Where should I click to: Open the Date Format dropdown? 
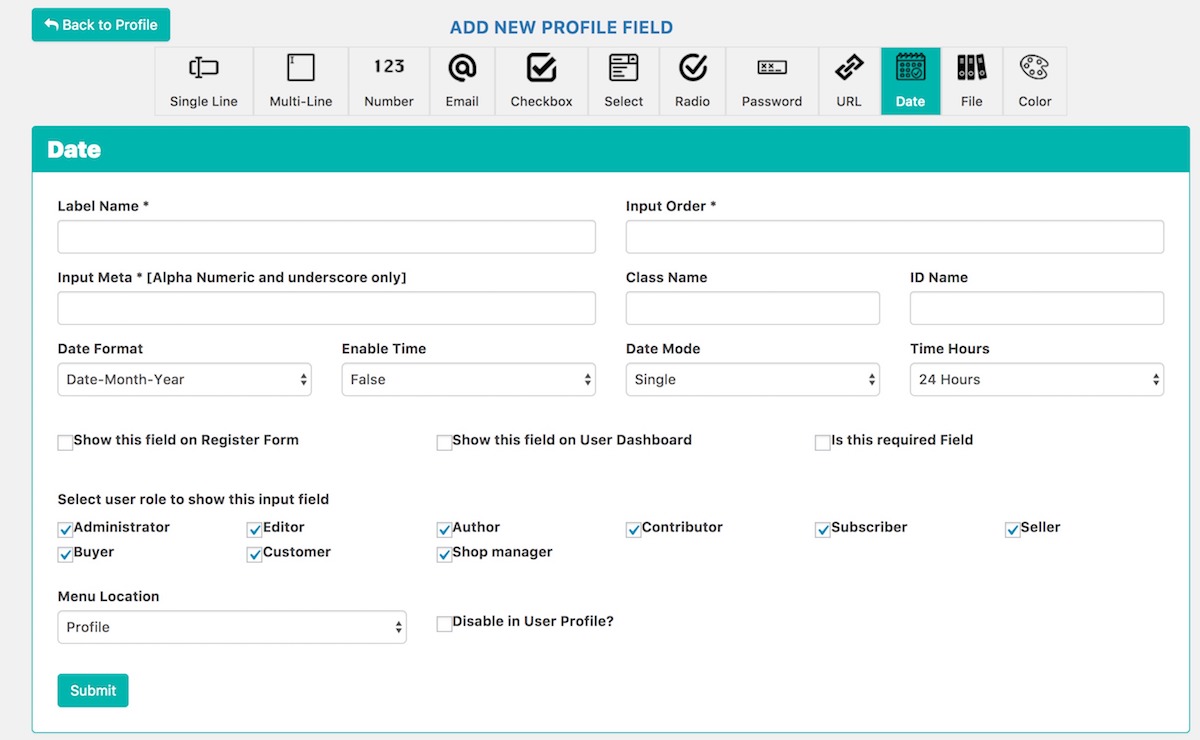185,380
